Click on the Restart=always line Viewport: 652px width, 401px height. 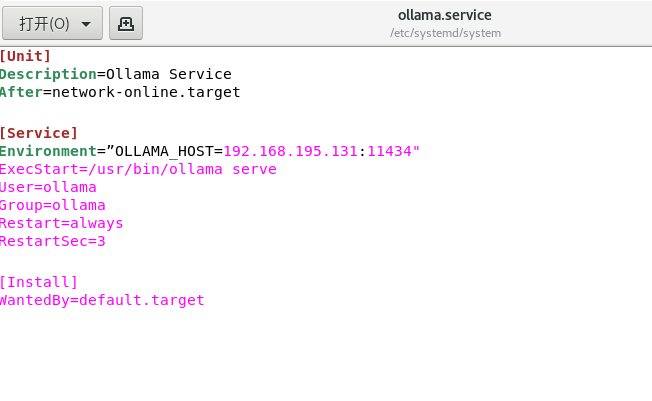[x=62, y=223]
